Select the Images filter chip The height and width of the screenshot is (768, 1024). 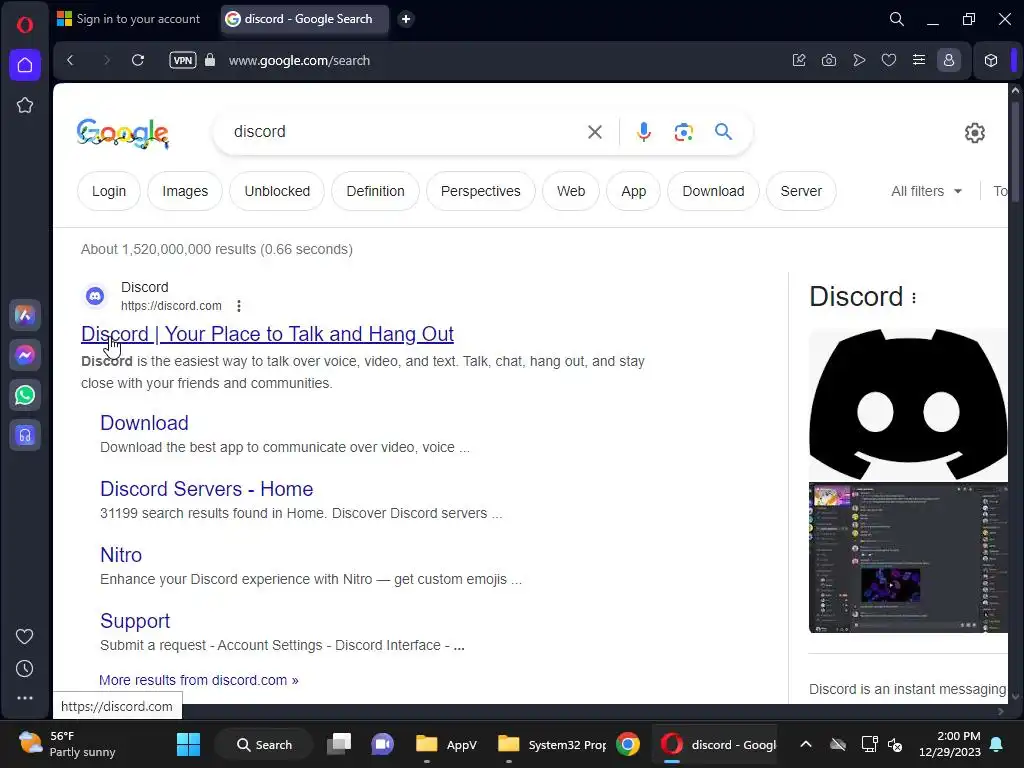coord(185,191)
